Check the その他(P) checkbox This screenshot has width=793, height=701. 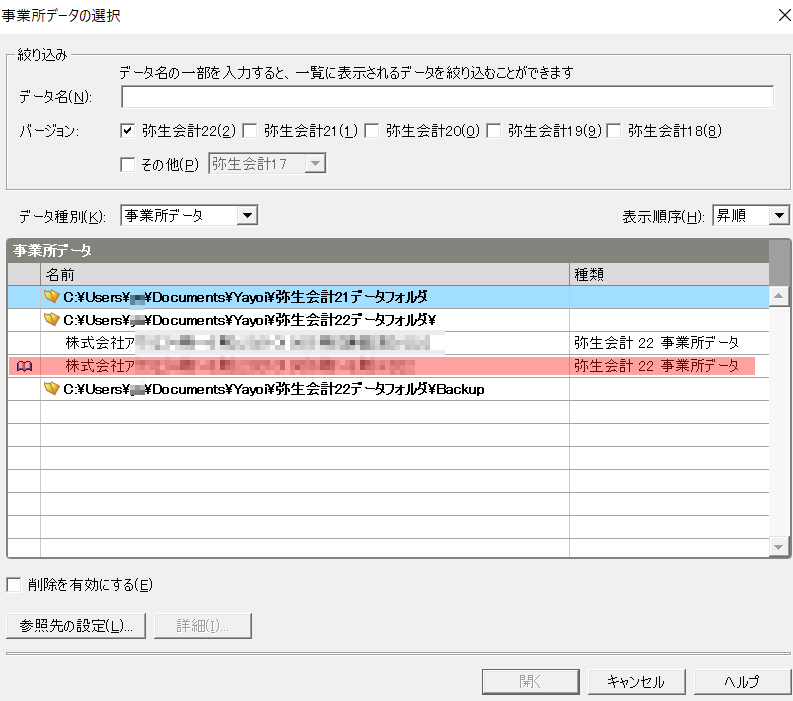[x=127, y=164]
